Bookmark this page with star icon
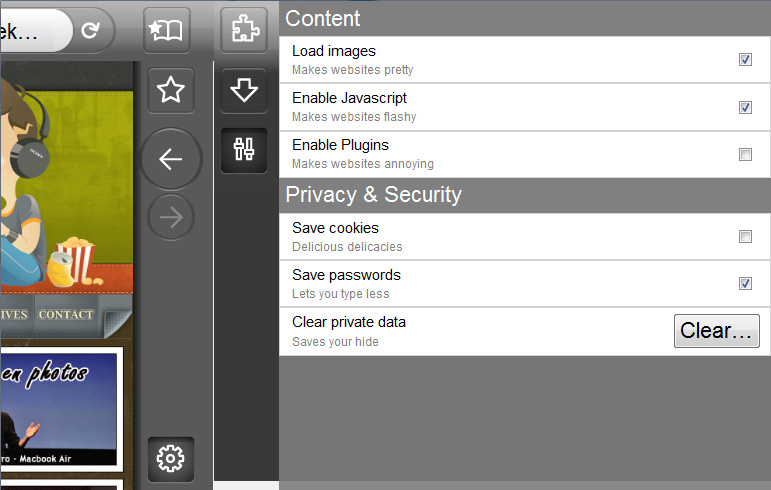771x490 pixels. click(x=171, y=91)
